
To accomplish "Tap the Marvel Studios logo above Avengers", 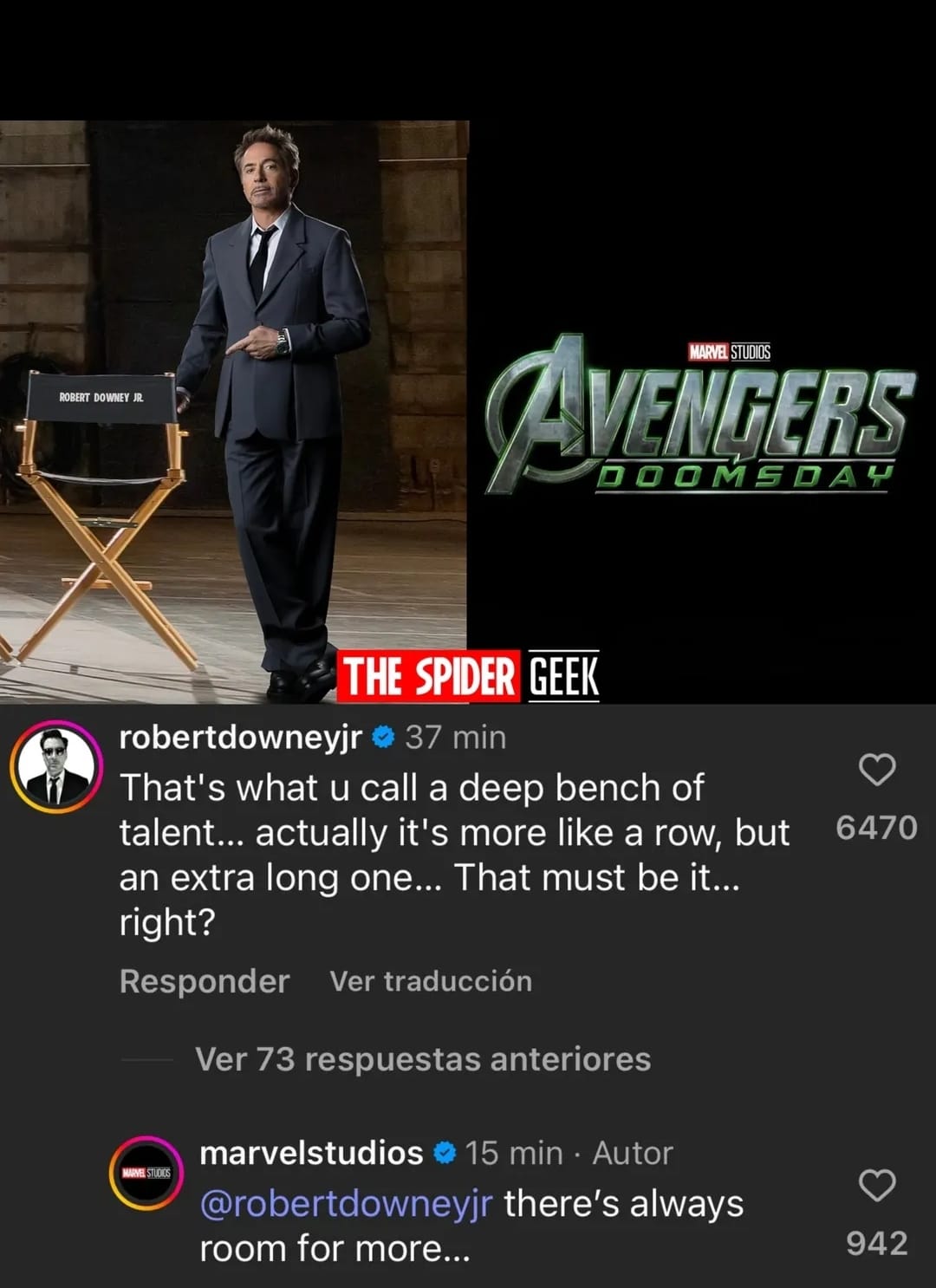I will click(x=729, y=352).
